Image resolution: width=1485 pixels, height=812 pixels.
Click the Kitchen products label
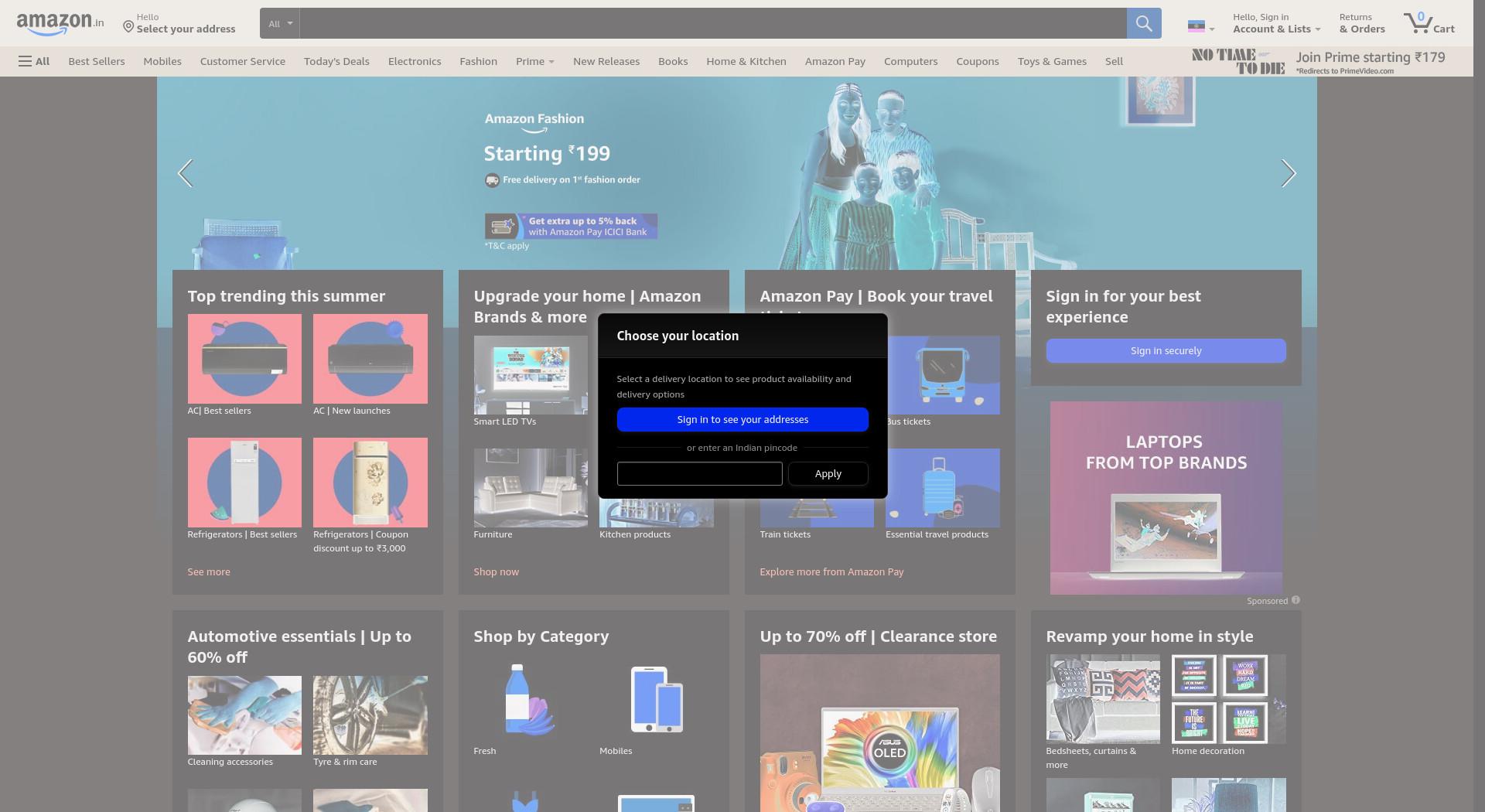[x=635, y=534]
